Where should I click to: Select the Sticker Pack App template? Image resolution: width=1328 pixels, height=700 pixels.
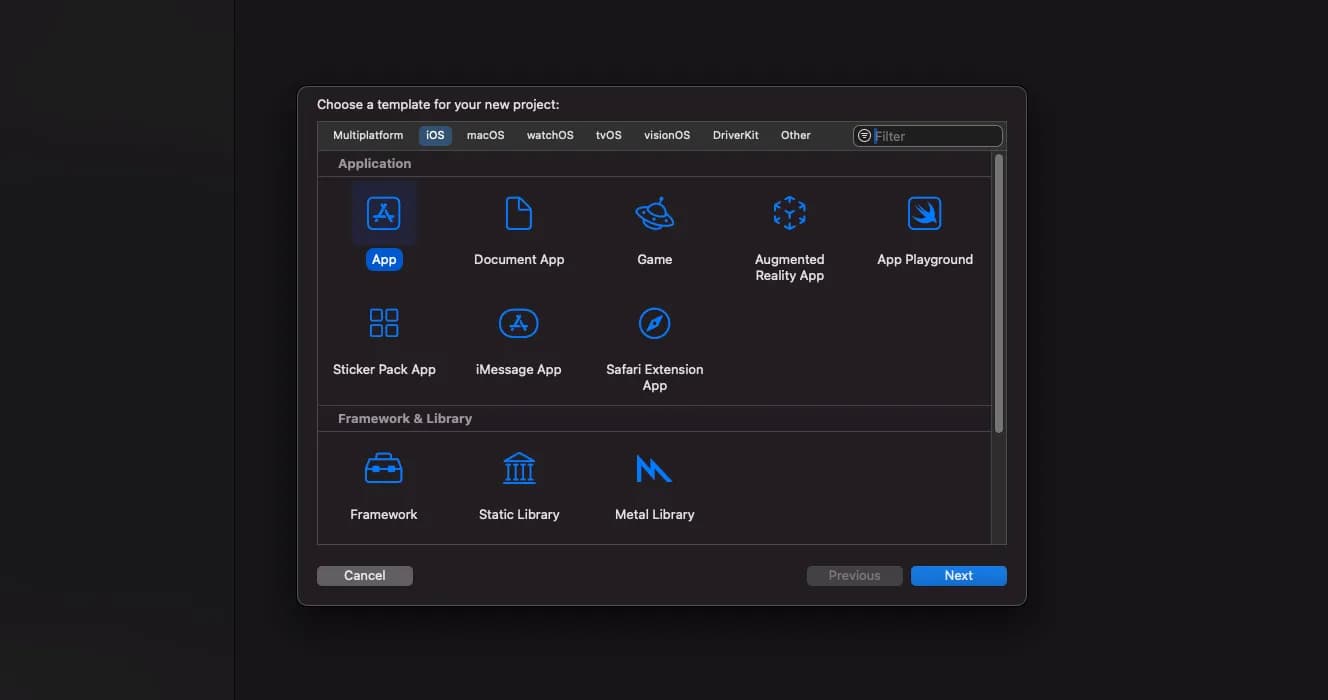click(384, 324)
